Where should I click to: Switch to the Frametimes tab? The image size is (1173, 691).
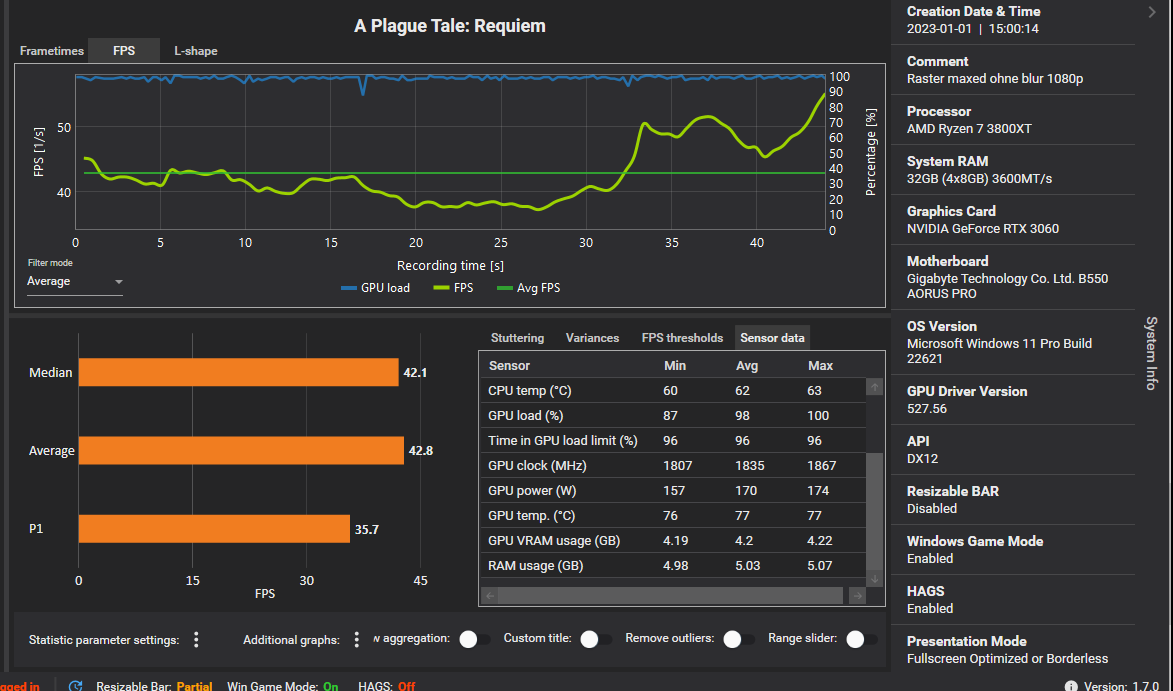click(52, 51)
